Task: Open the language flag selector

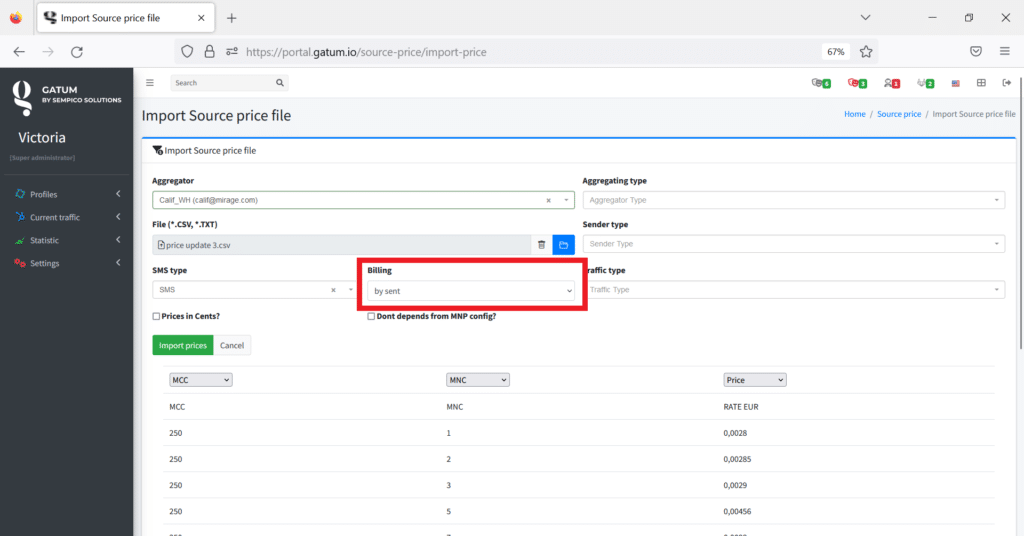Action: (x=955, y=83)
